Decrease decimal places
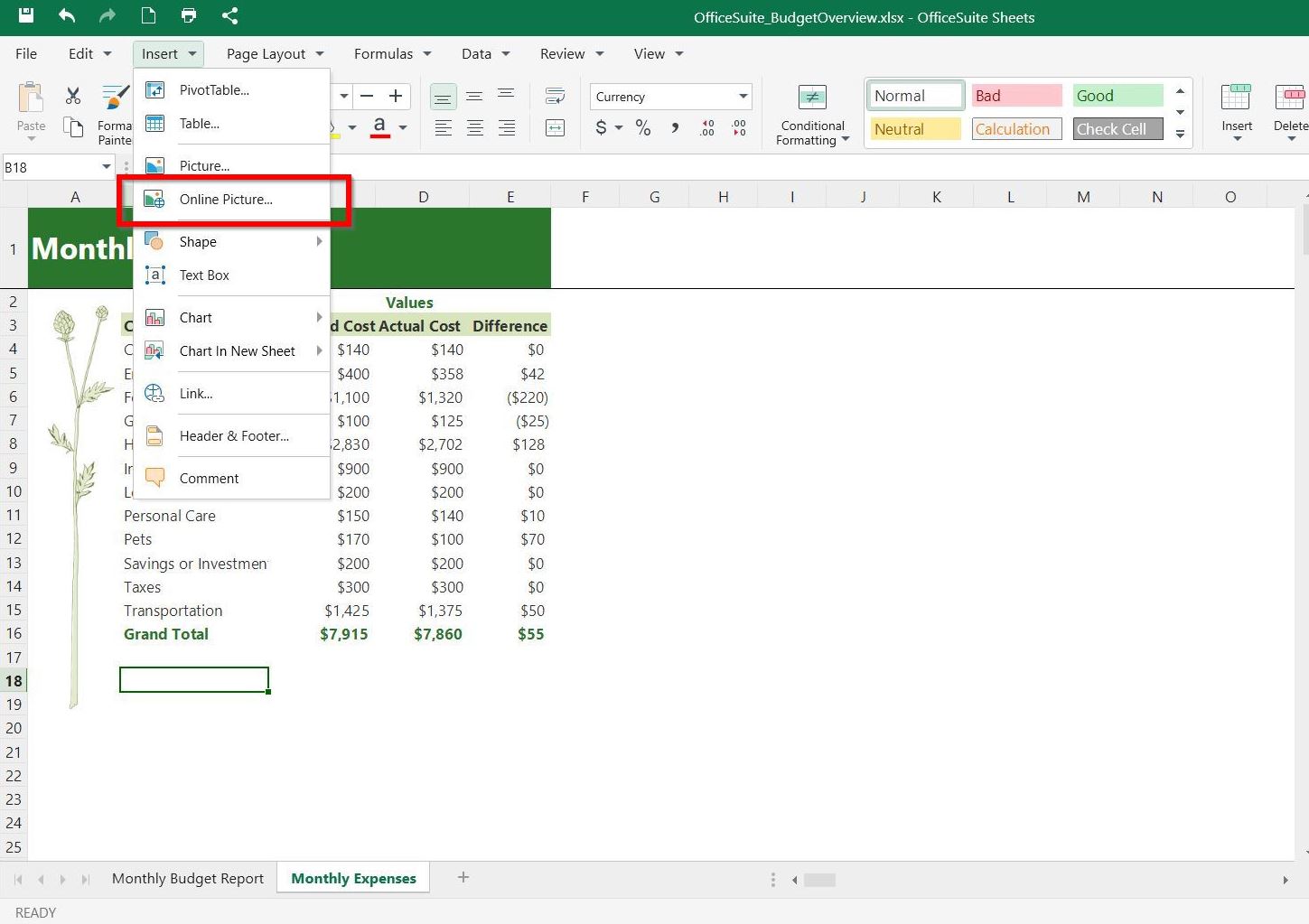1309x924 pixels. [x=739, y=127]
